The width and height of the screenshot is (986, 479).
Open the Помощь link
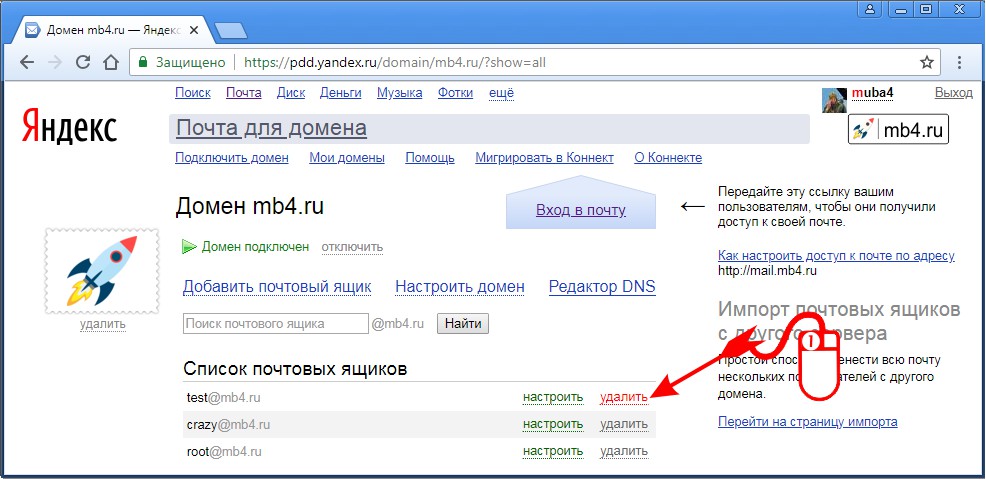coord(430,158)
